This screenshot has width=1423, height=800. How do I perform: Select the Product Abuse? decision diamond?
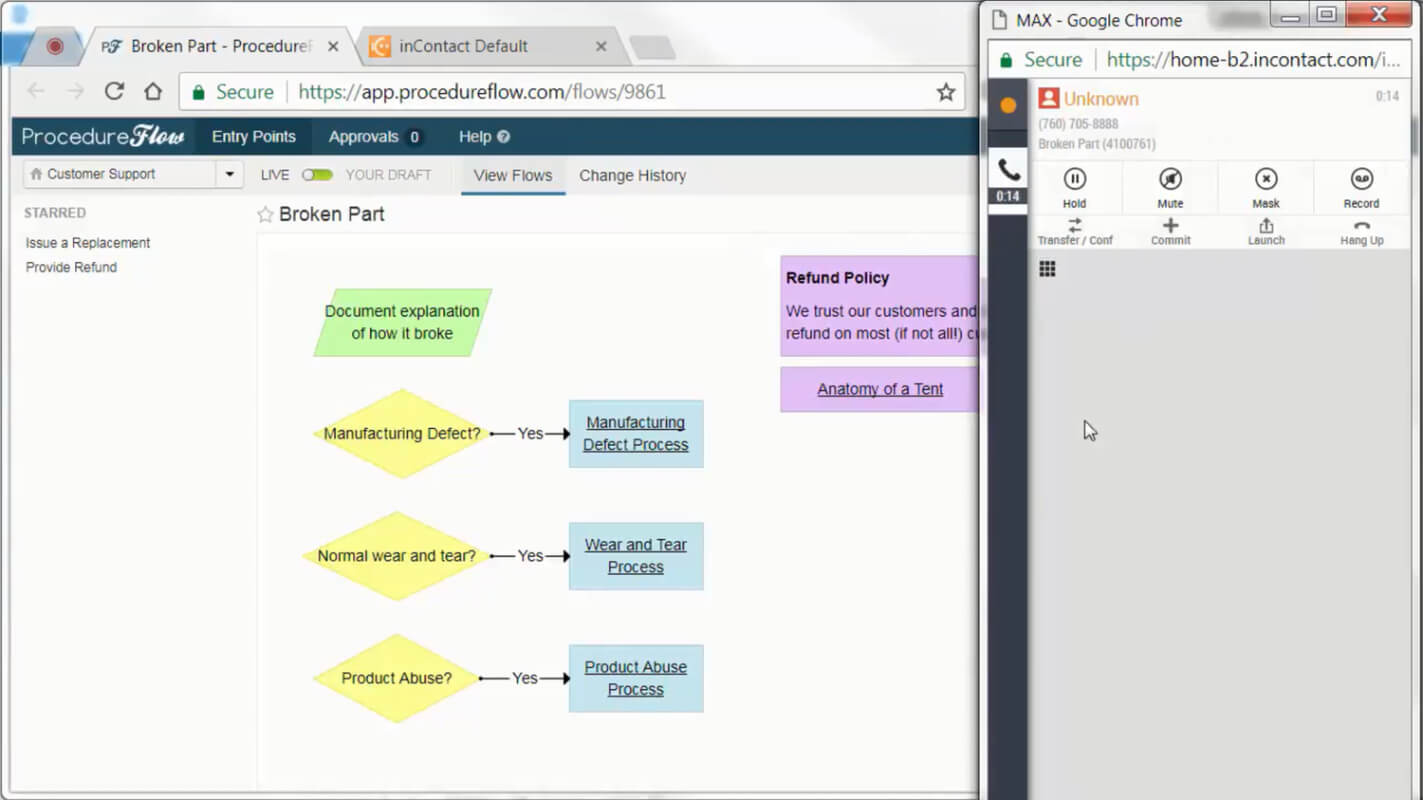tap(397, 678)
